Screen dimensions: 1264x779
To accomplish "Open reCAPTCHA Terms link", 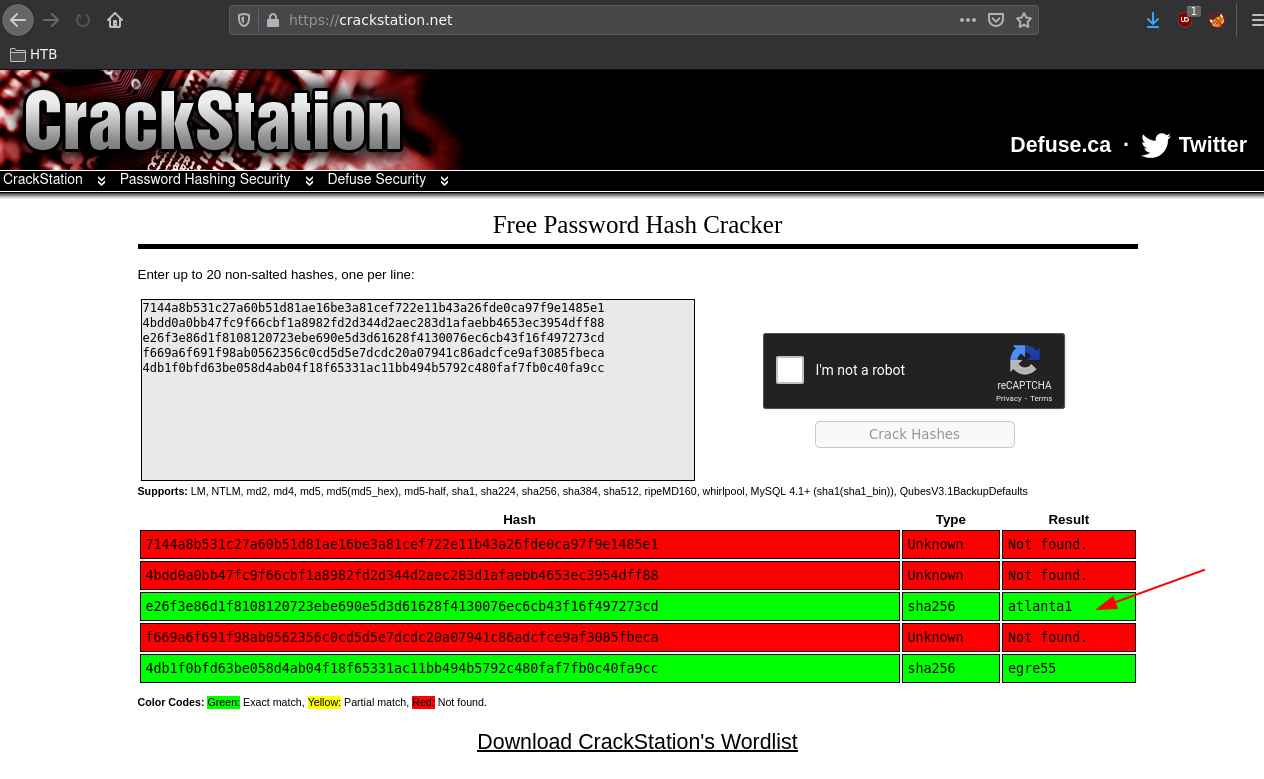I will pos(1041,398).
